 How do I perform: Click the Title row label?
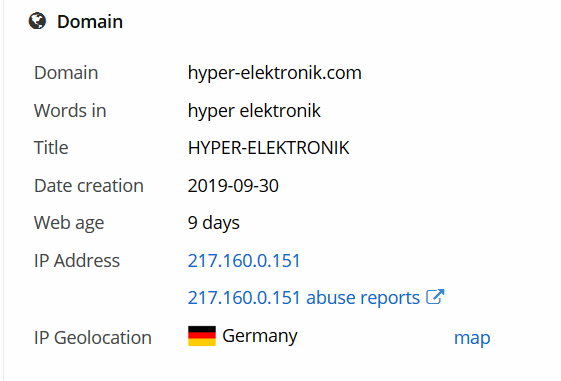(51, 148)
